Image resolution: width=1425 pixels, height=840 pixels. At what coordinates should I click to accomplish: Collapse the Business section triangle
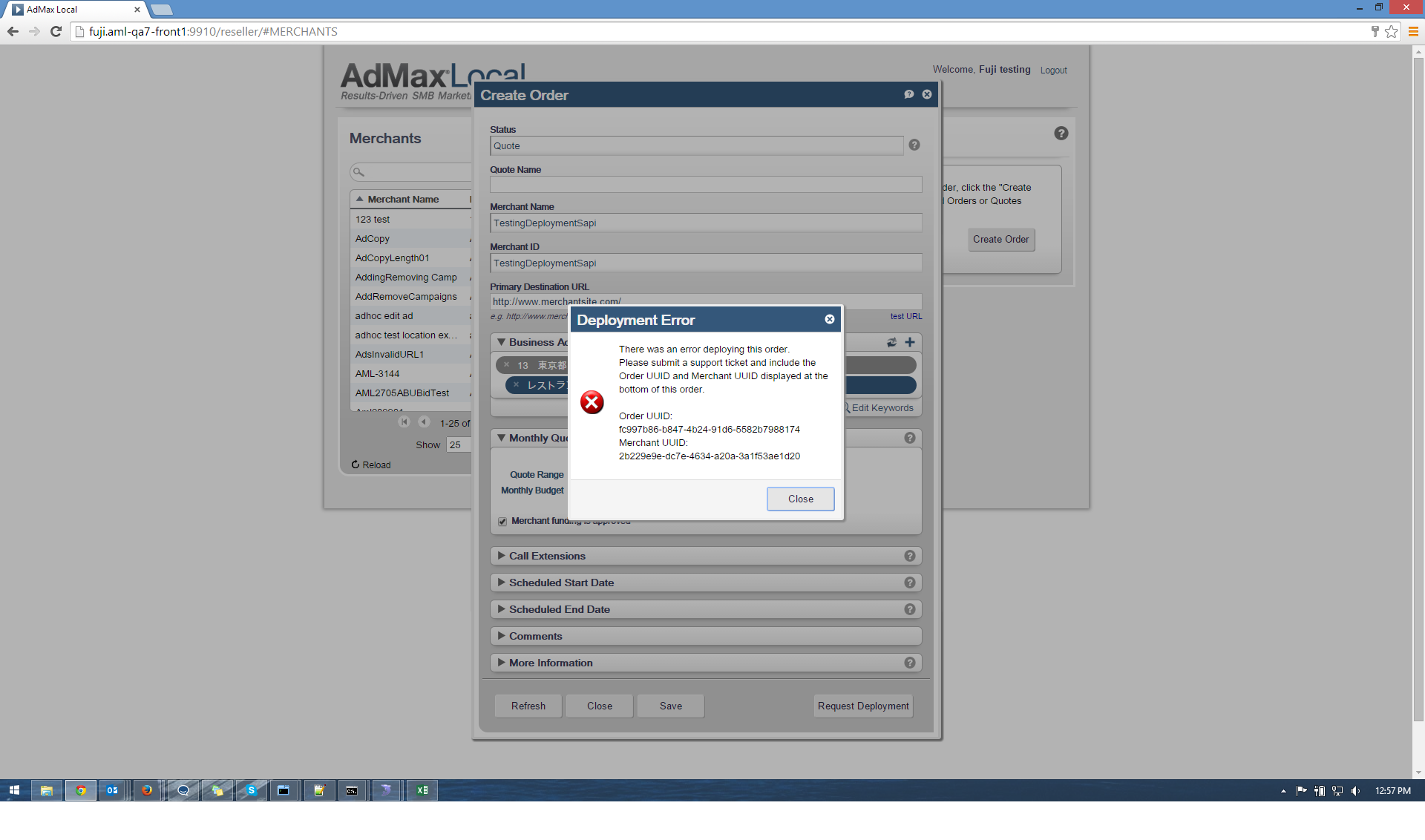tap(501, 342)
